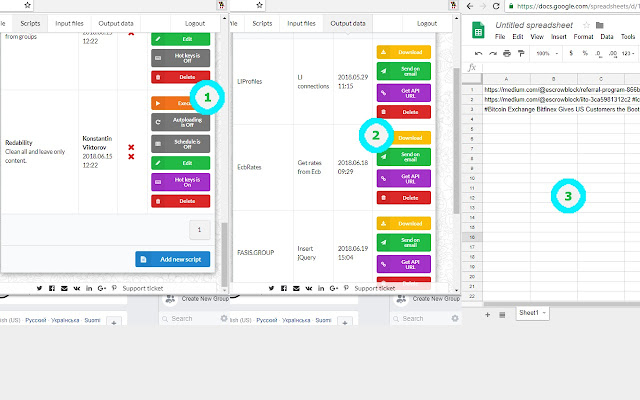Open the 123 number format dropdown
This screenshot has height=400, width=640.
pyautogui.click(x=628, y=53)
